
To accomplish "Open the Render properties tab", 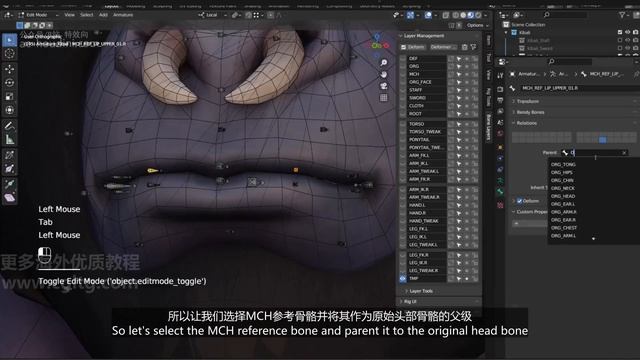I will click(x=500, y=89).
